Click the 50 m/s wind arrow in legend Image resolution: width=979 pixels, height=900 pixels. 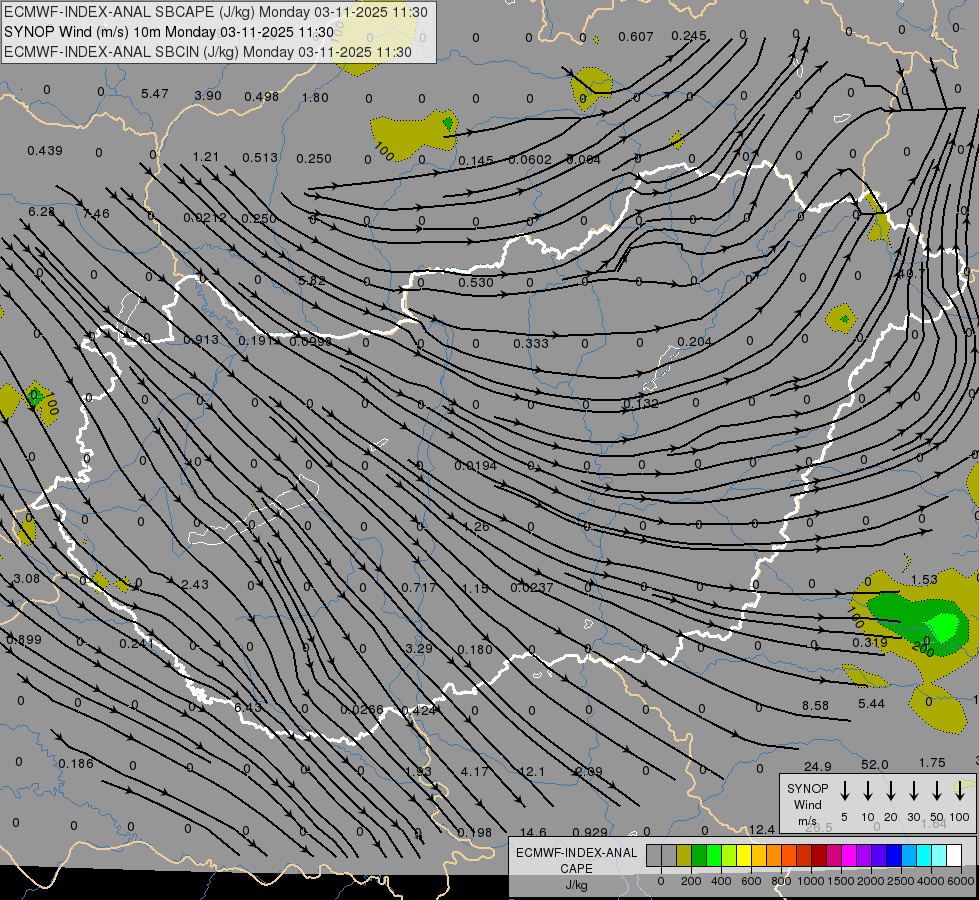(x=937, y=791)
